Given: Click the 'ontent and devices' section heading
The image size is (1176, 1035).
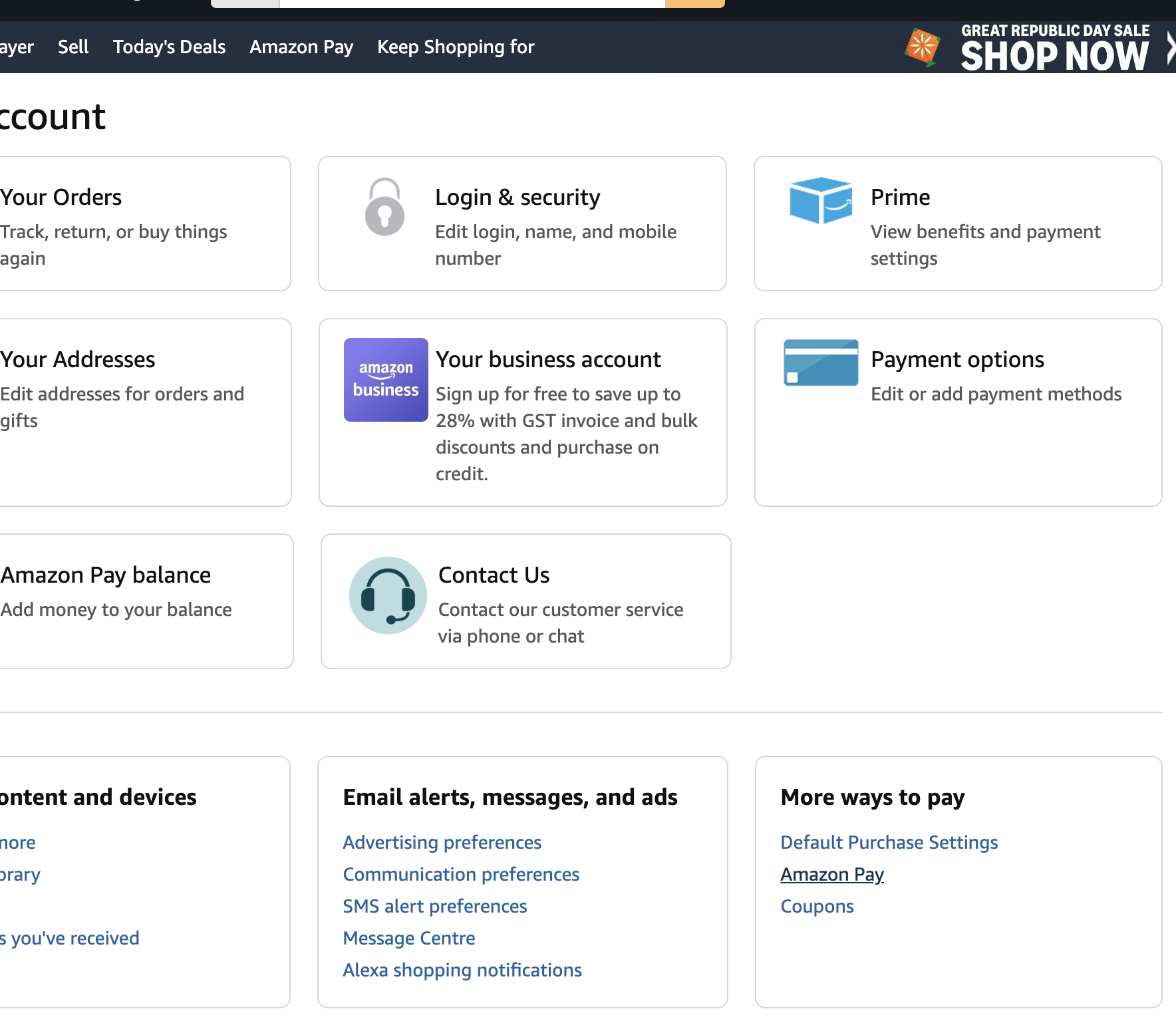Looking at the screenshot, I should pyautogui.click(x=98, y=797).
